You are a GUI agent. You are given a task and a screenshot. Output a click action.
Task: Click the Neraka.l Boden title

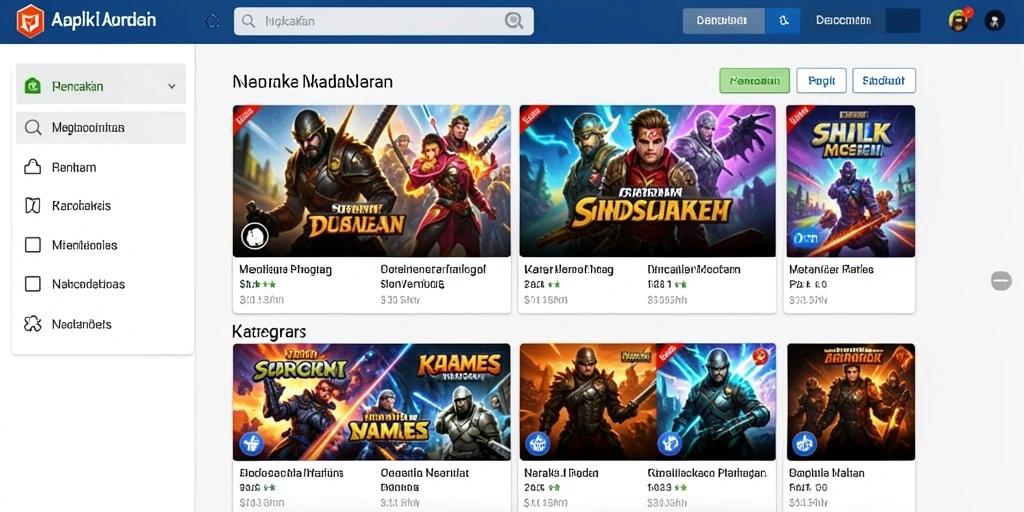pos(562,472)
